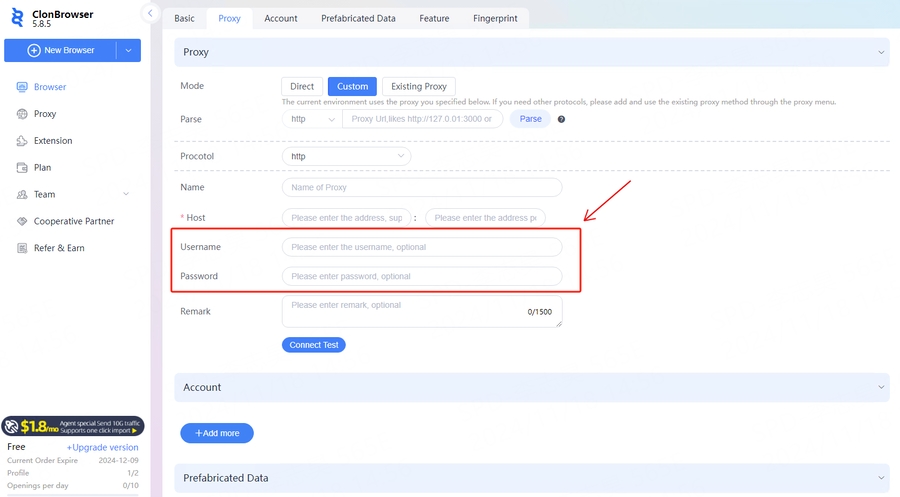Select Direct proxy mode
This screenshot has width=900, height=497.
tap(302, 87)
